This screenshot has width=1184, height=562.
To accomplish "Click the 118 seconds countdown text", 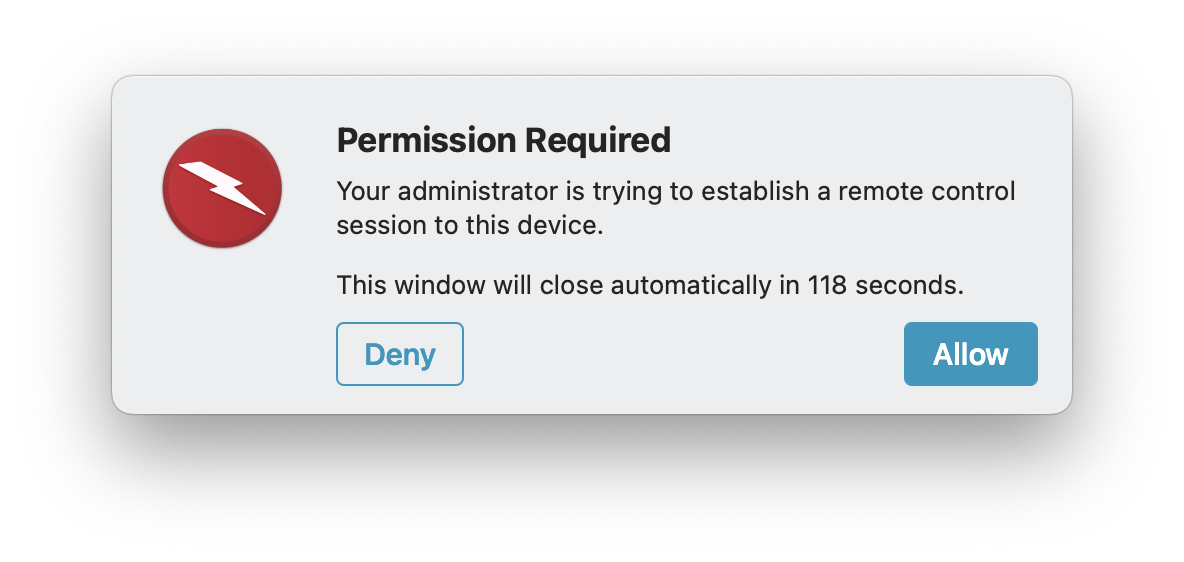I will click(885, 286).
